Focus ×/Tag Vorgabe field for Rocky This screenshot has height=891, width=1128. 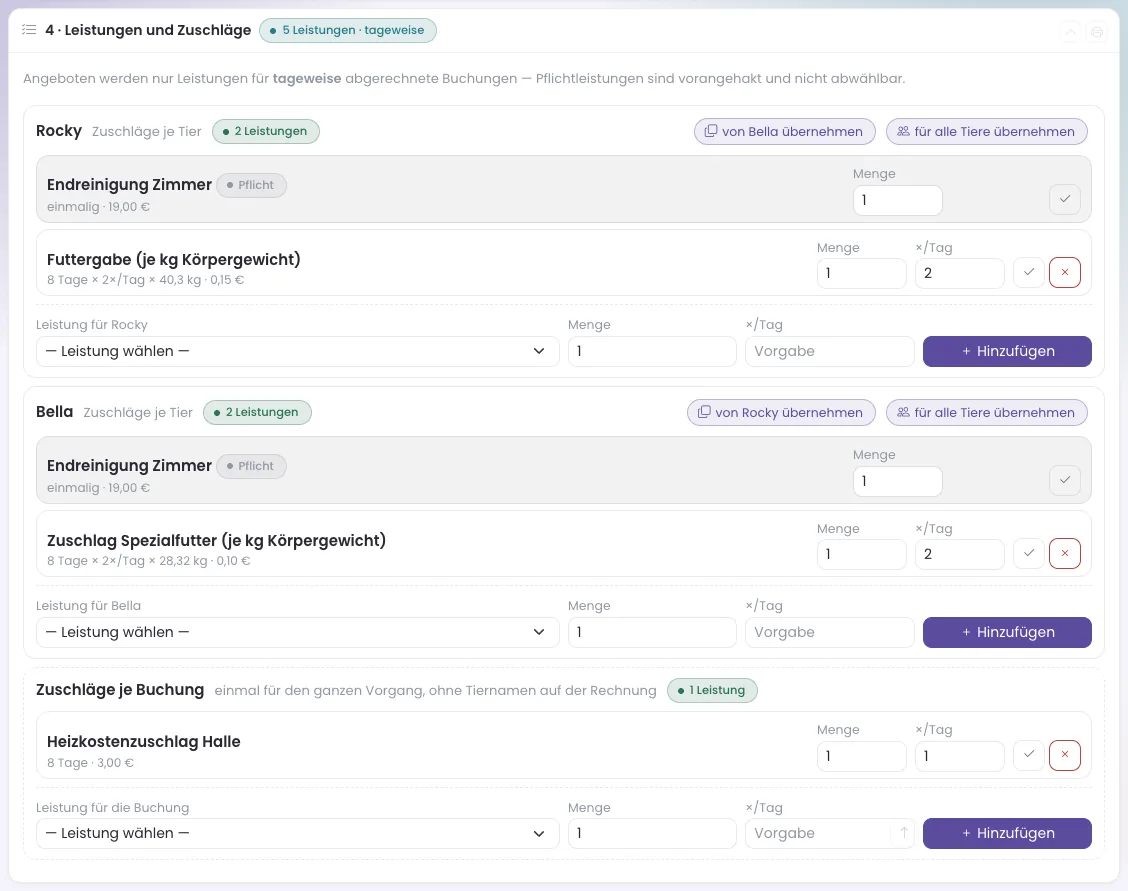coord(829,351)
